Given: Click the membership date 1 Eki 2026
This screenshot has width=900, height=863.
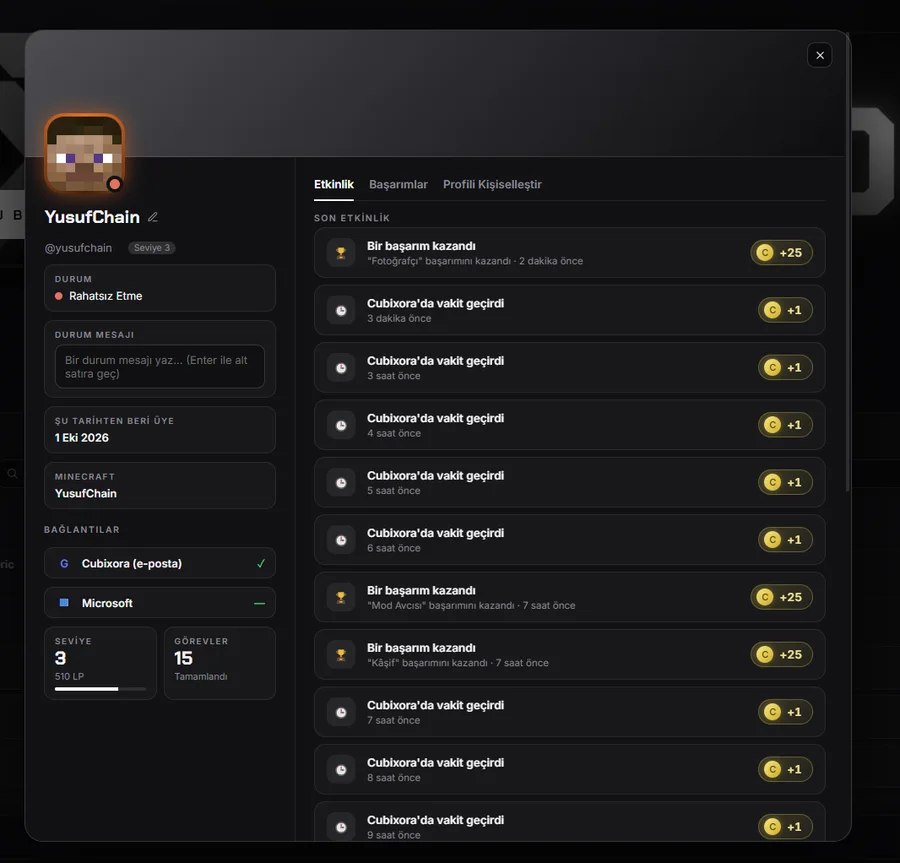Looking at the screenshot, I should tap(82, 437).
